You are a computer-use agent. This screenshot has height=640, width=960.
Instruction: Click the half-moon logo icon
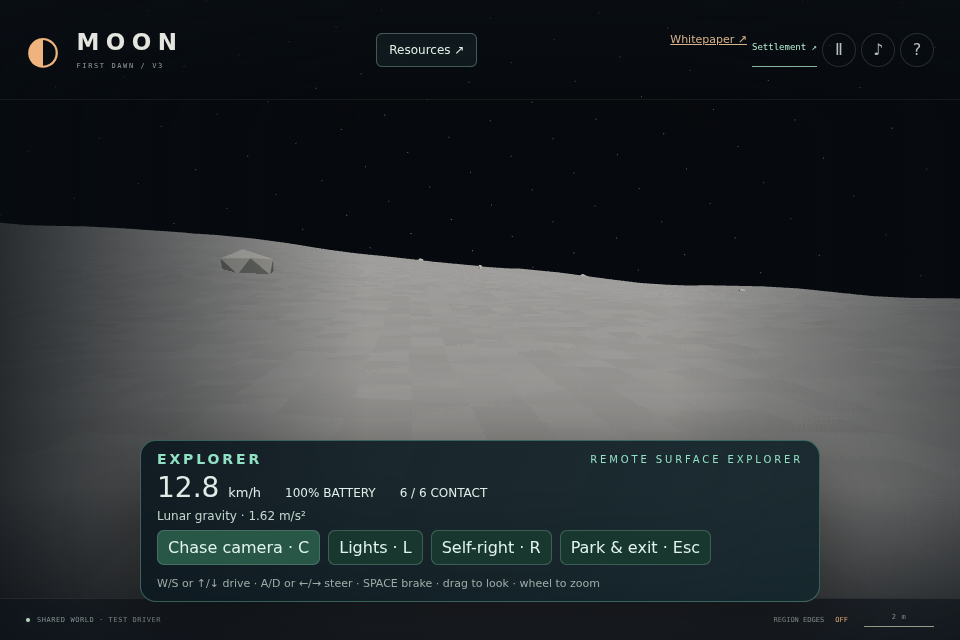point(43,53)
